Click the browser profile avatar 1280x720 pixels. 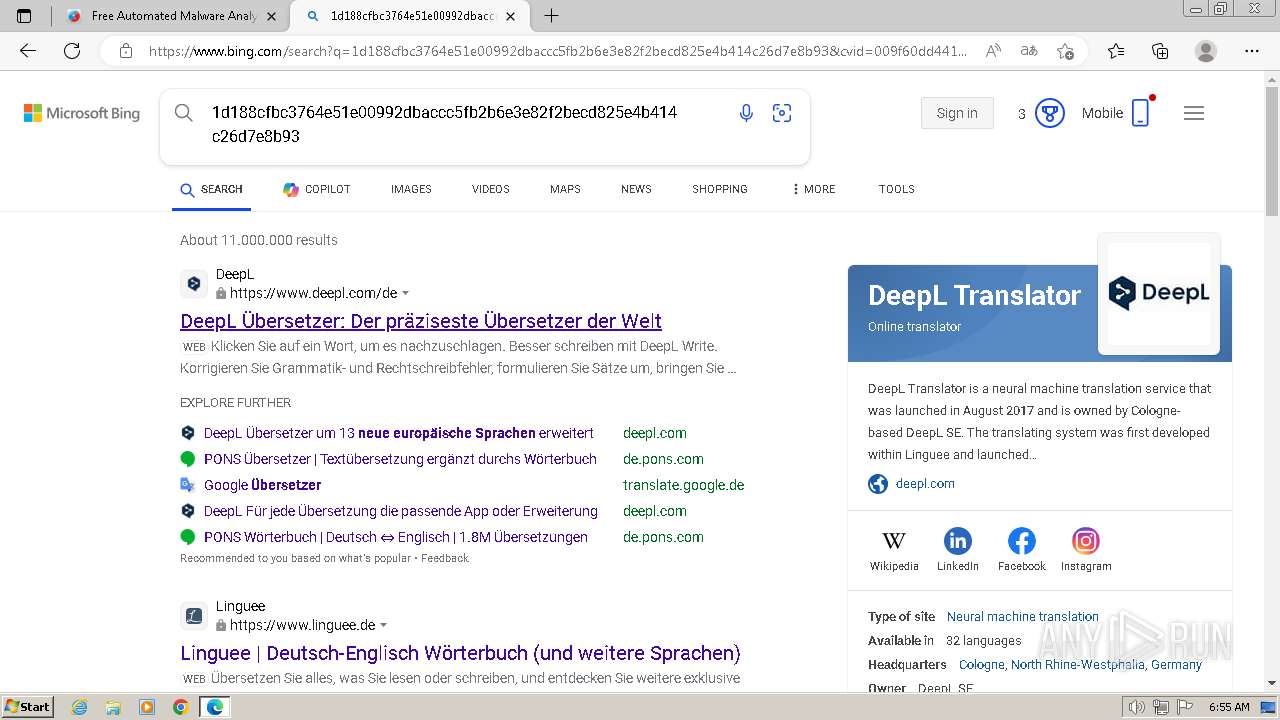pyautogui.click(x=1206, y=51)
